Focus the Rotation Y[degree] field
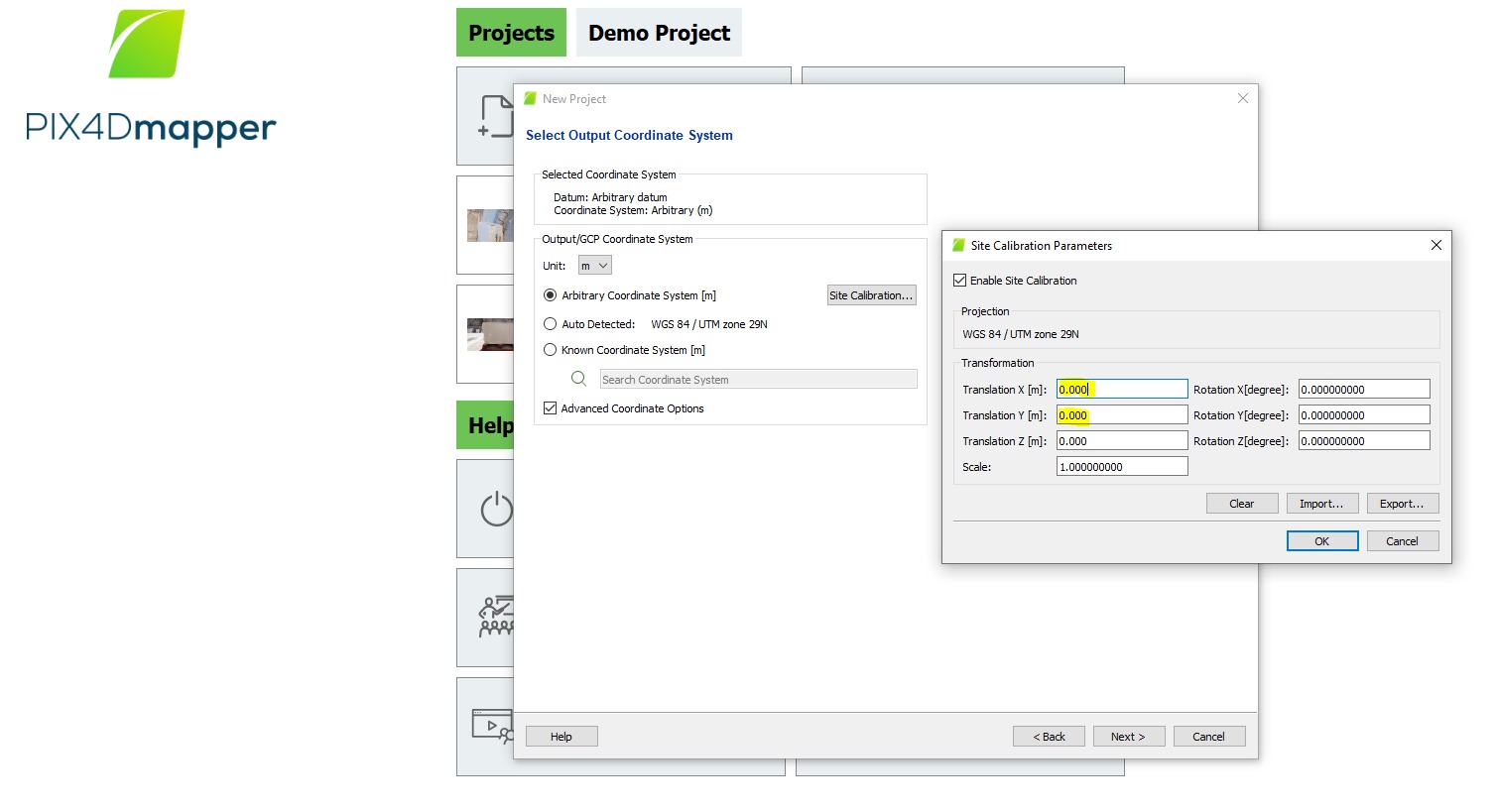 1364,415
